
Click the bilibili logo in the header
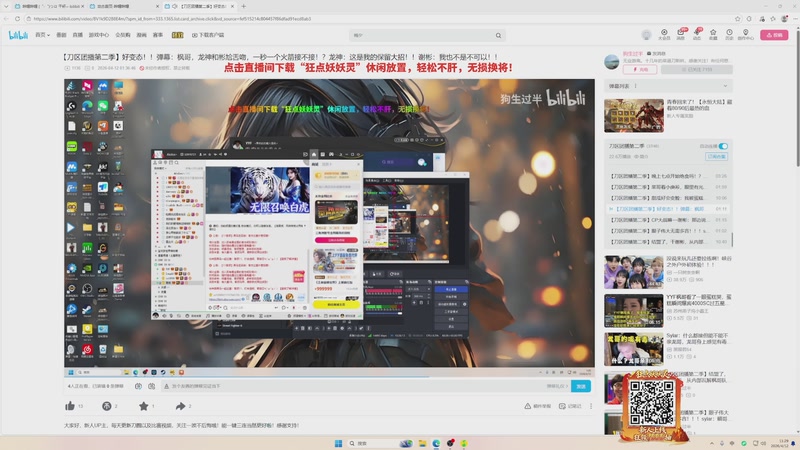[x=18, y=35]
